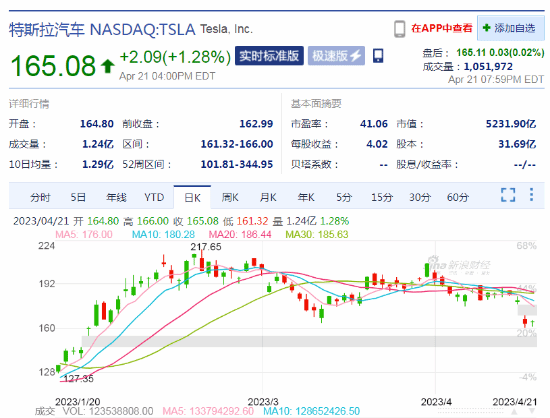Open the chart more-options menu
The image size is (550, 418).
(x=531, y=195)
